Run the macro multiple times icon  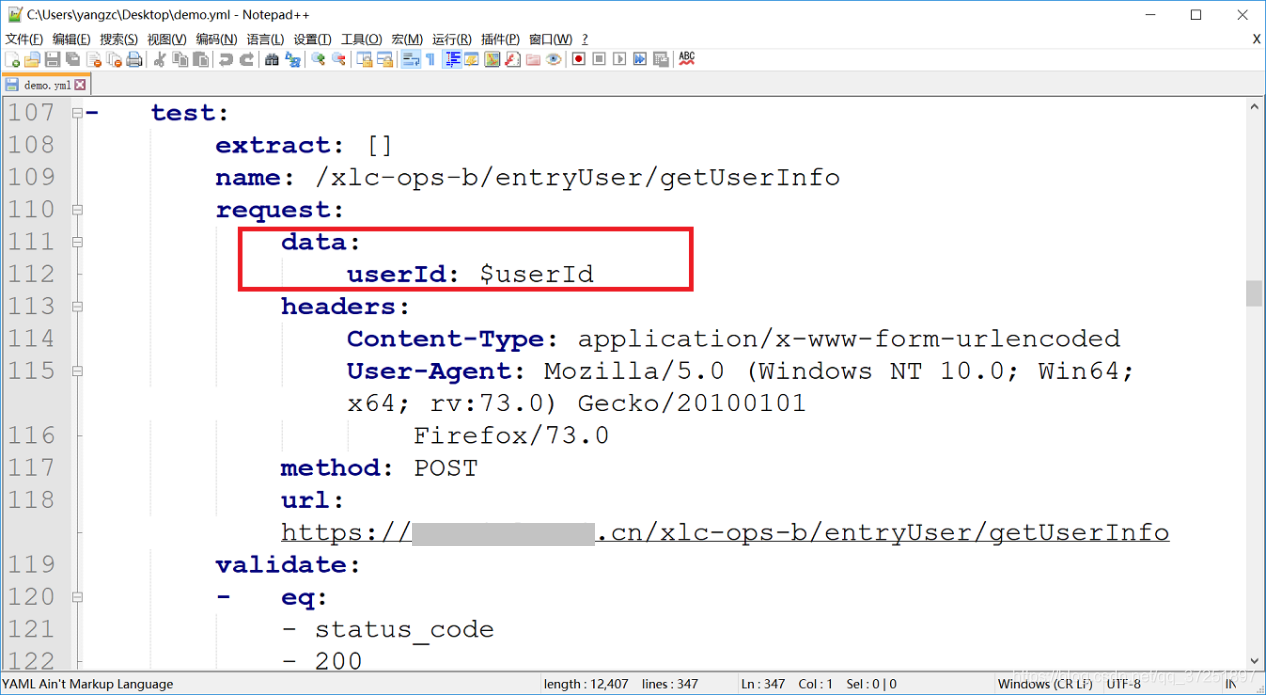point(640,60)
